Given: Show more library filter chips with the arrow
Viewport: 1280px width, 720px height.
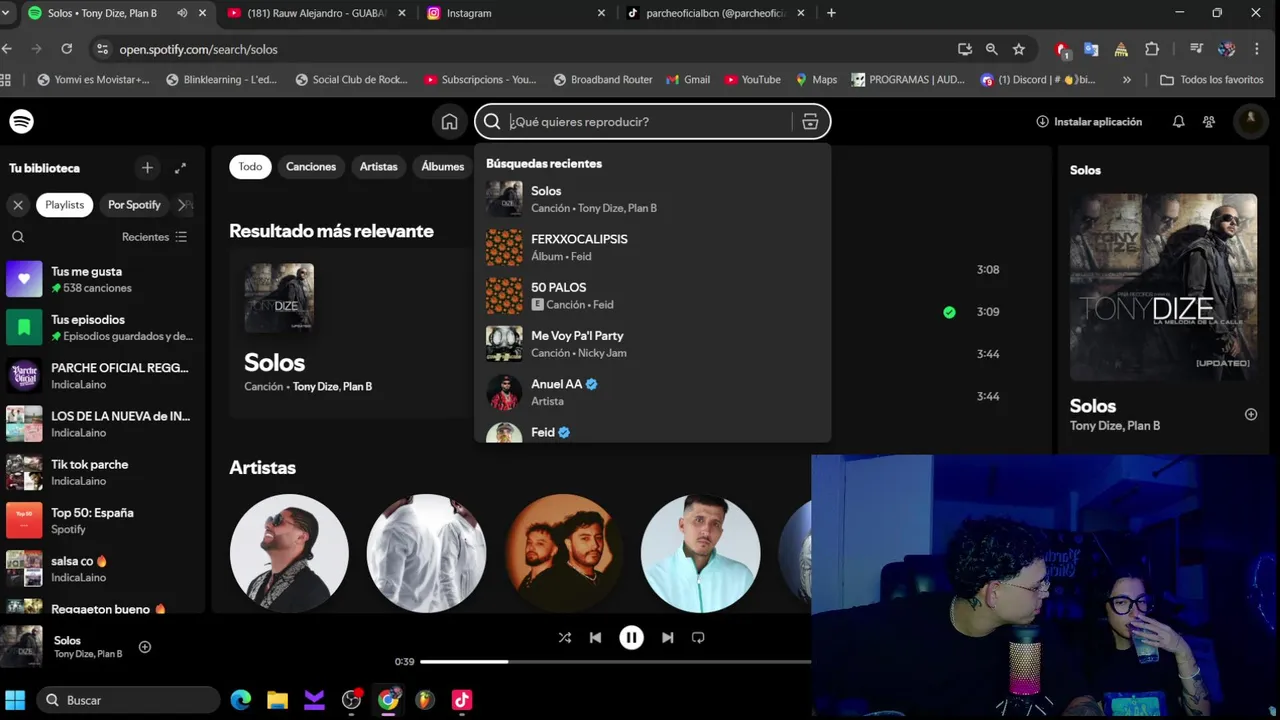Looking at the screenshot, I should click(183, 204).
